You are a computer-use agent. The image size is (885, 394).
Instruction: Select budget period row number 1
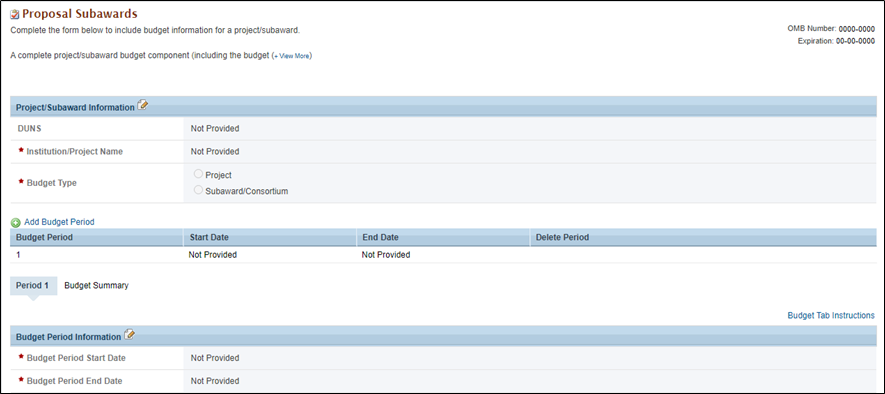point(18,255)
